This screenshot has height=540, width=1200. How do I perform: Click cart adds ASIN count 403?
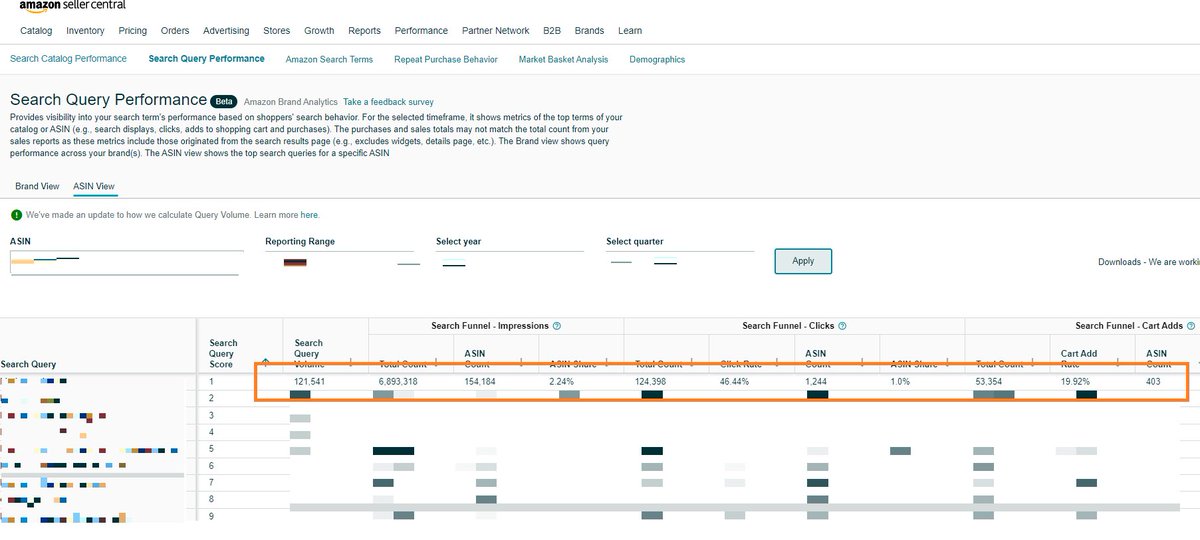[x=1153, y=382]
